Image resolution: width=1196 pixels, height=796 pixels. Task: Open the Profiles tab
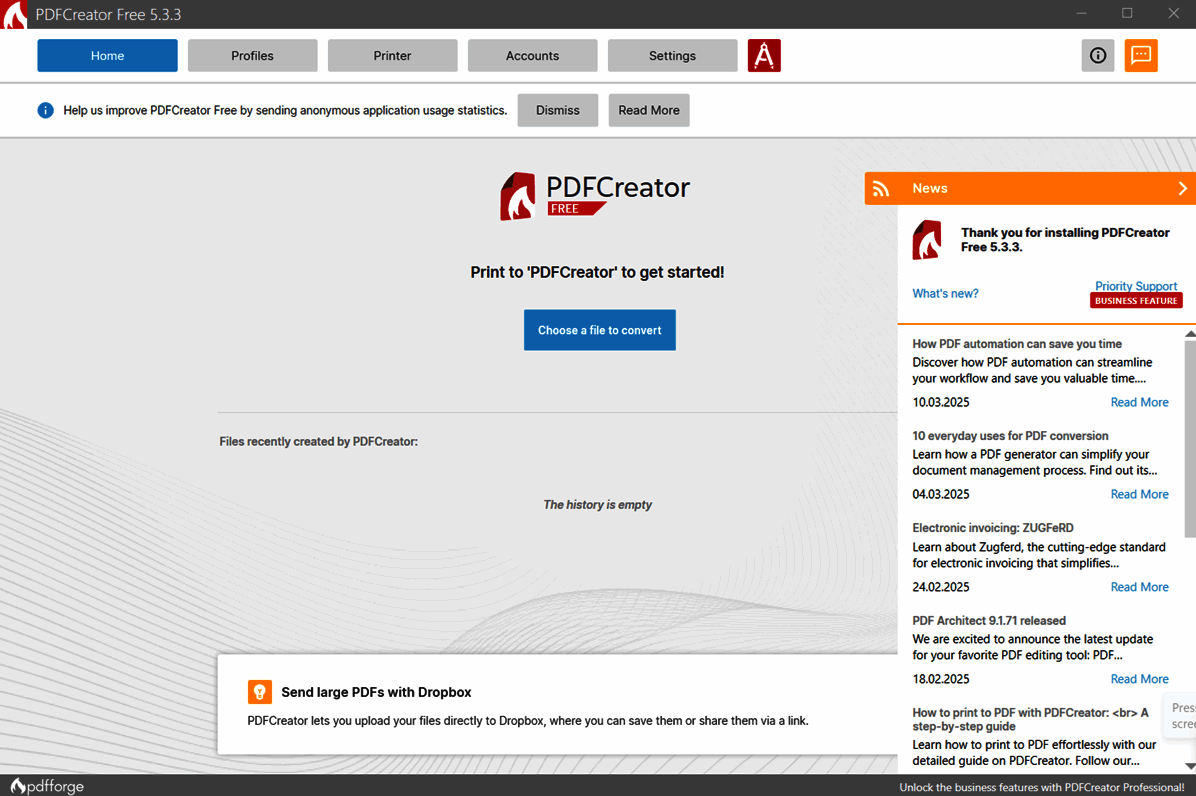click(x=252, y=56)
